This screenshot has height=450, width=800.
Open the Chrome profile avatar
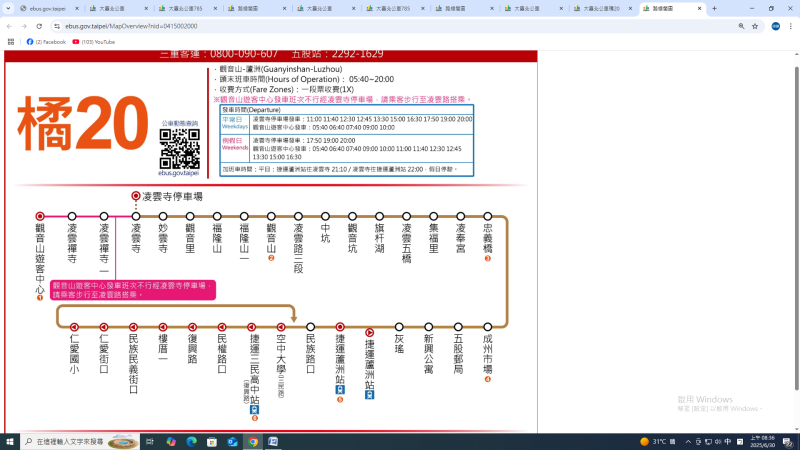coord(776,26)
